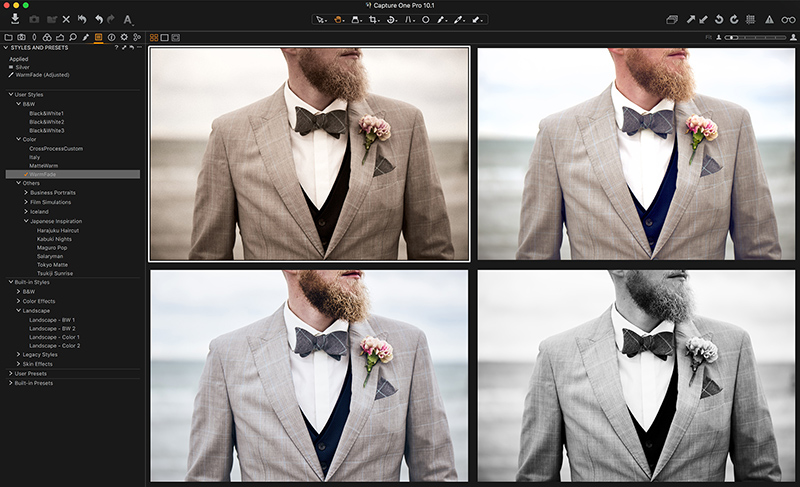Click the Copy Adjustments up-arrow icon

tap(690, 19)
